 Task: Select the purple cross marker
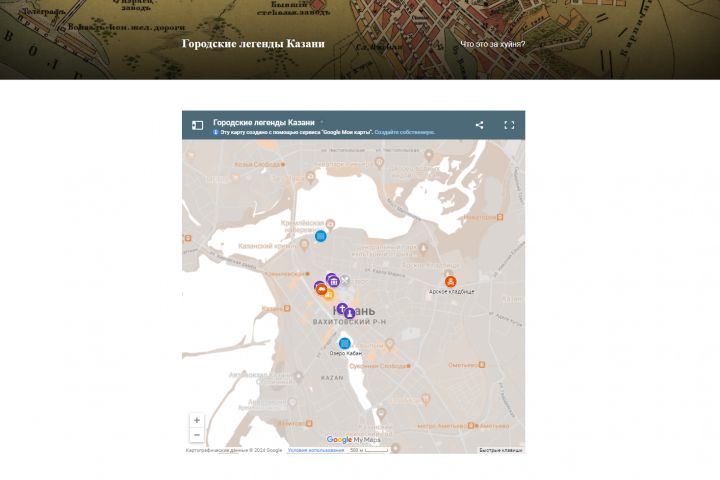[342, 309]
